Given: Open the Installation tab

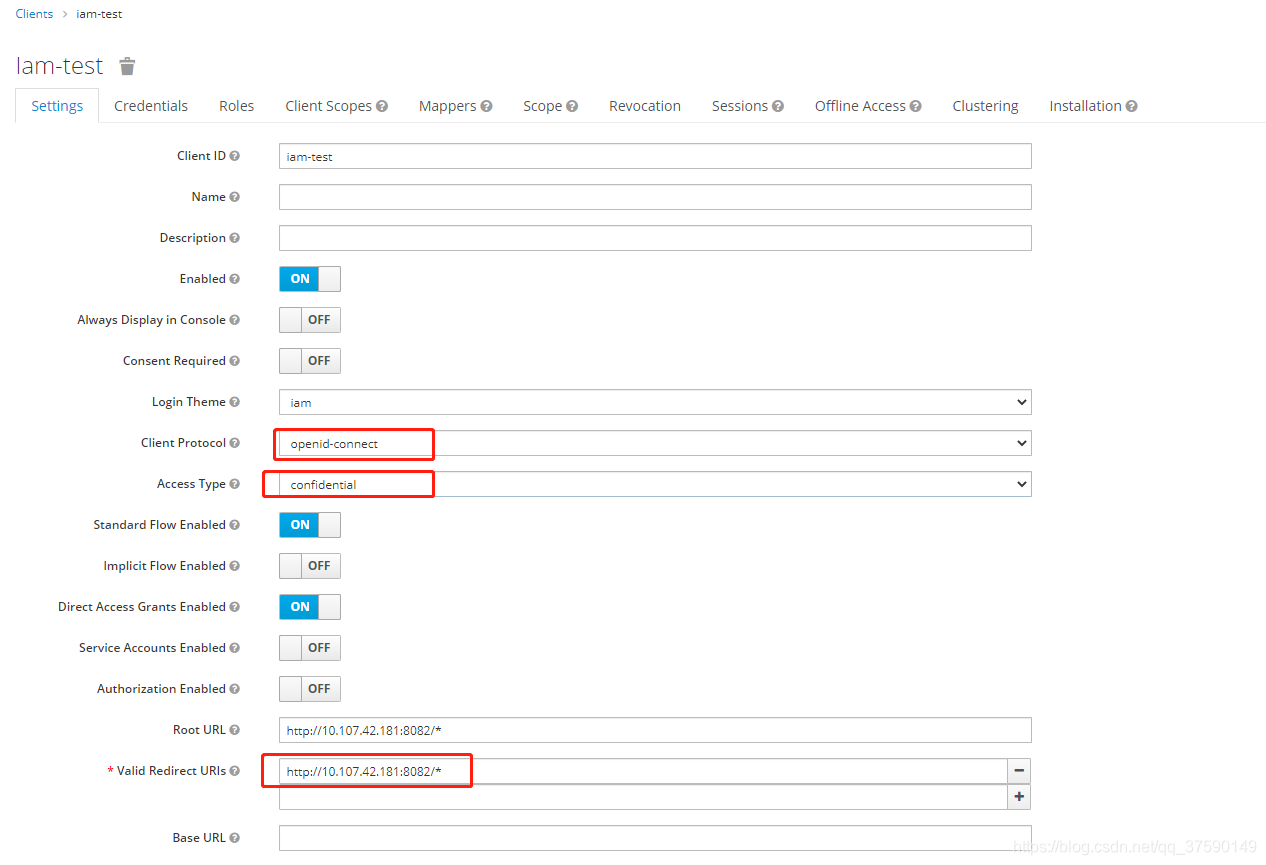Looking at the screenshot, I should [x=1086, y=105].
